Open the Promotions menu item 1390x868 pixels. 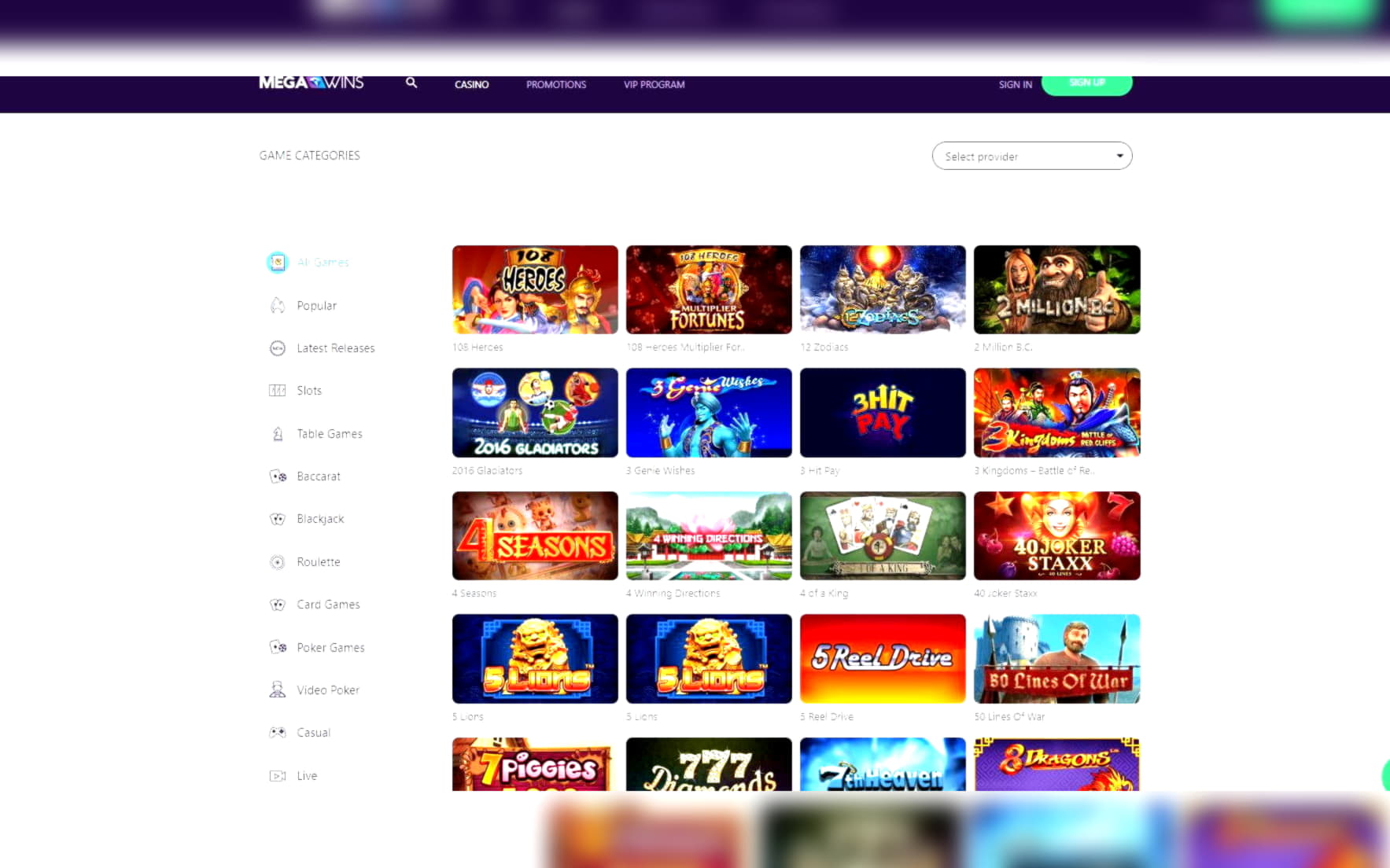click(x=556, y=85)
